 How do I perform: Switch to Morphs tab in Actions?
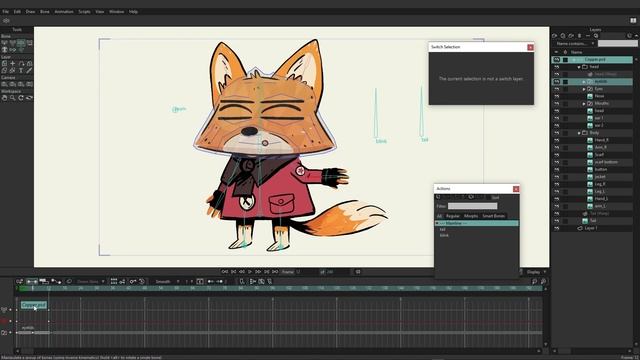click(471, 216)
